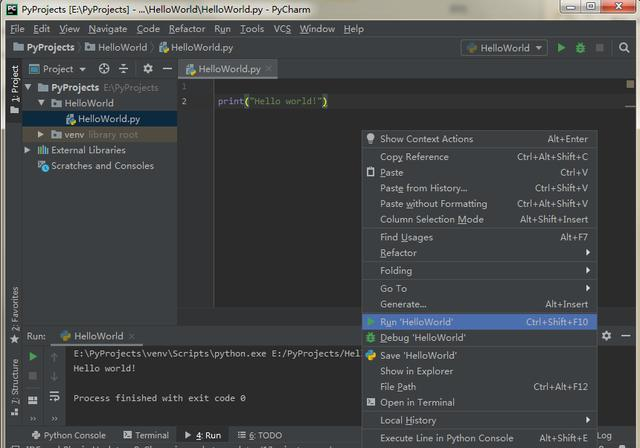Open the Refactor submenu in context menu
Viewport: 640px width, 448px height.
[480, 253]
